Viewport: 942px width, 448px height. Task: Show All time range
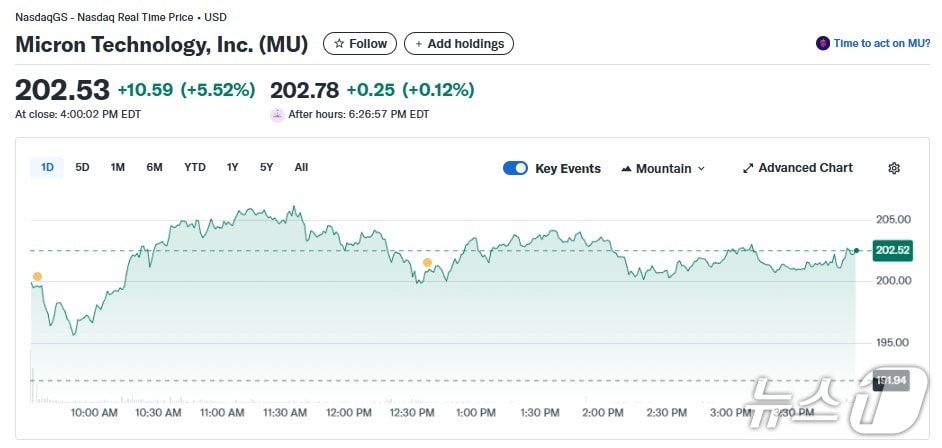tap(301, 167)
